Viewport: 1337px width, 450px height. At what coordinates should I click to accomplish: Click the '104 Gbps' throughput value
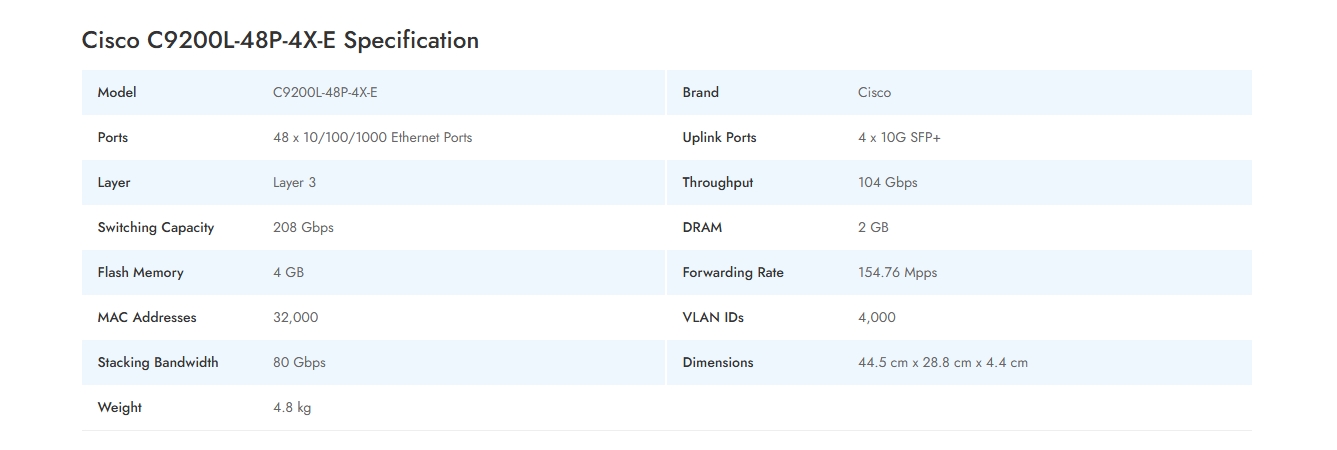887,182
